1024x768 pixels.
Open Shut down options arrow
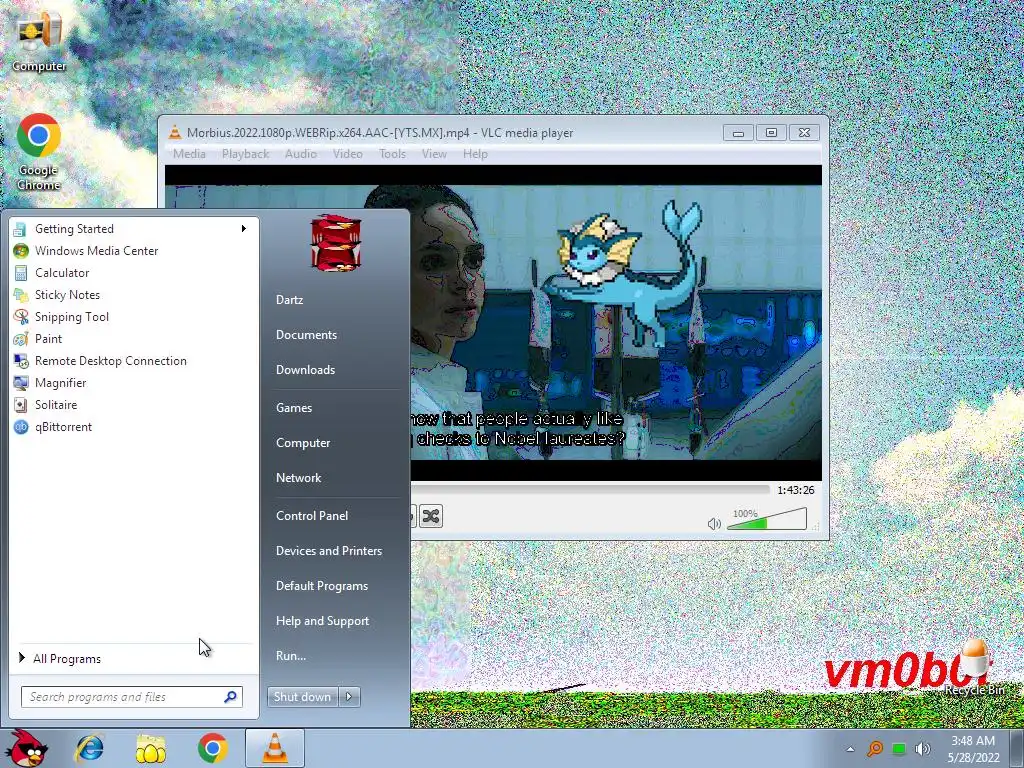pyautogui.click(x=349, y=697)
